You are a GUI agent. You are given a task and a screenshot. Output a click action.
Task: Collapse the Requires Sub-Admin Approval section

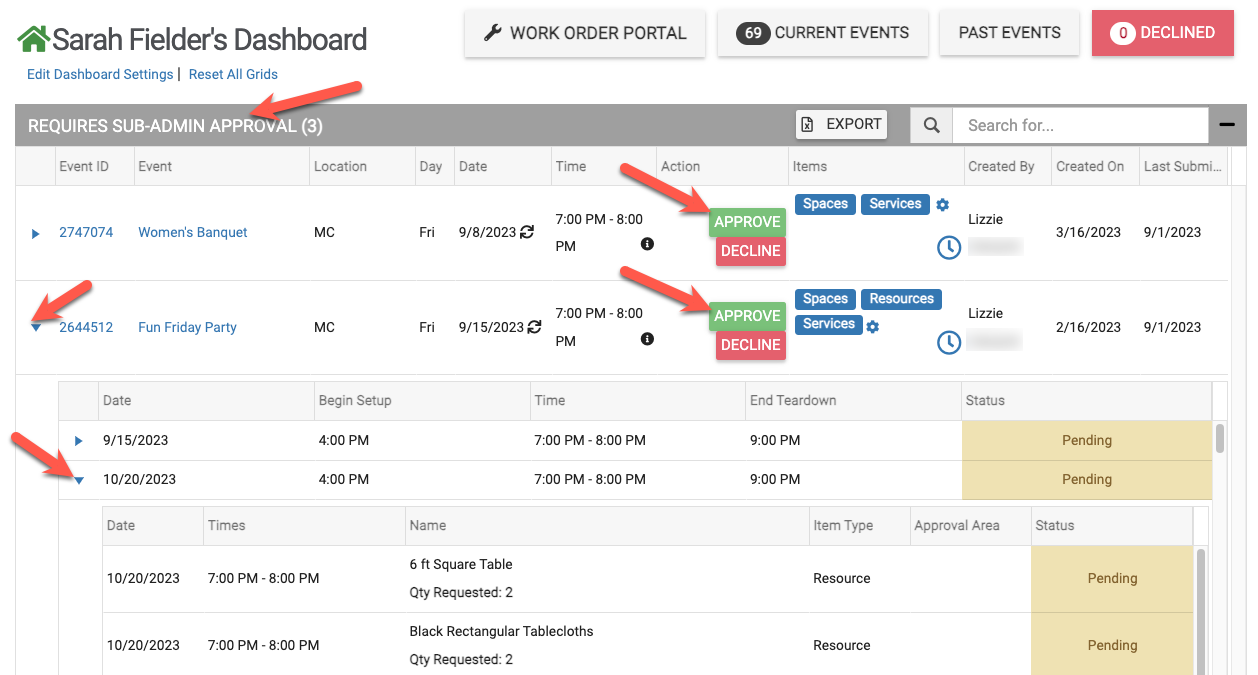(x=1227, y=126)
